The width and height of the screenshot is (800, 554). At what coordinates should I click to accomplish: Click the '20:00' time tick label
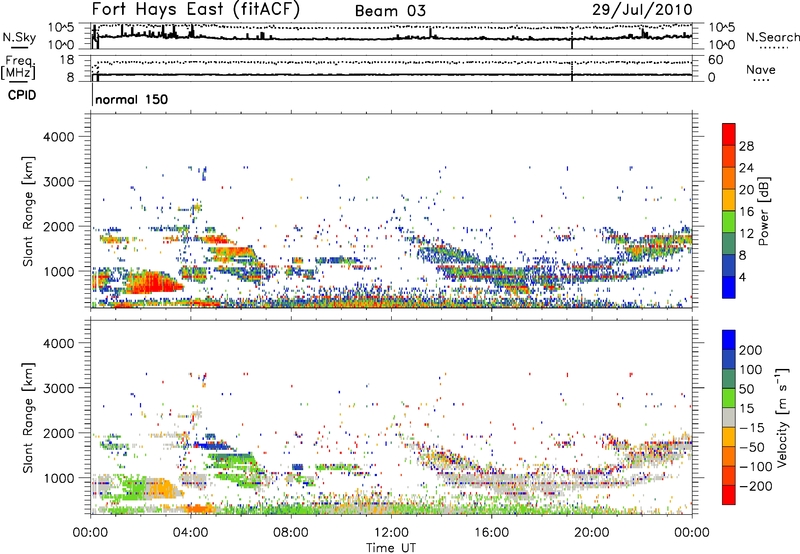(591, 533)
